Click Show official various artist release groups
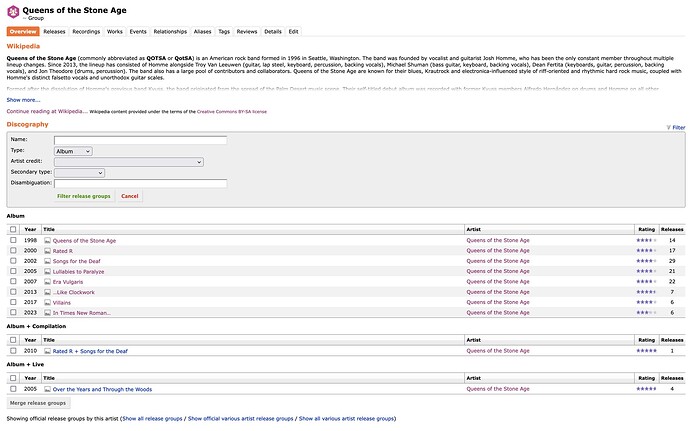690x431 pixels. 241,419
